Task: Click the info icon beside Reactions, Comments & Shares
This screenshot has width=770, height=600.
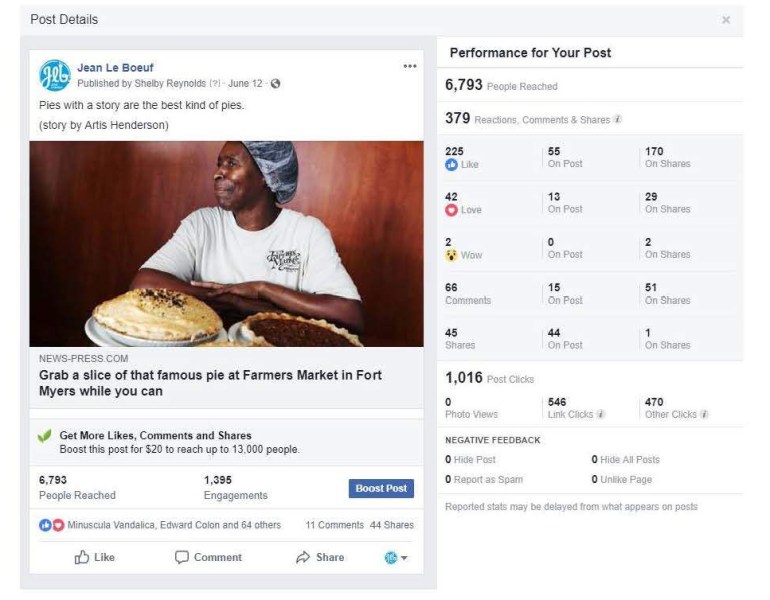Action: [618, 120]
